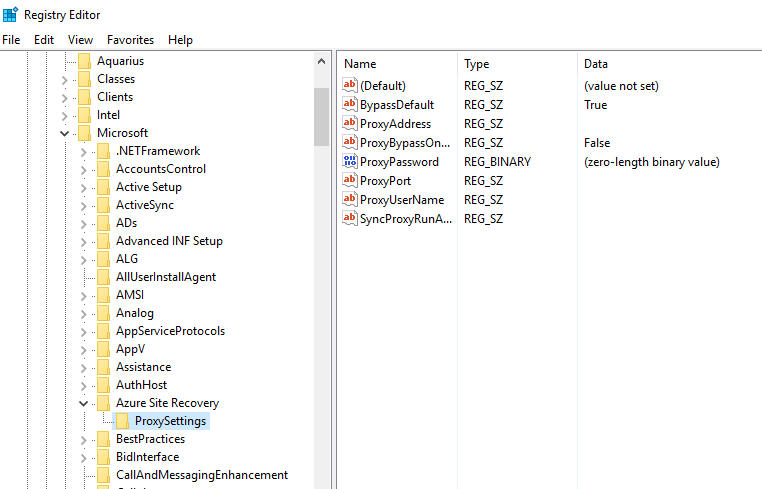Expand the Active Setup key
This screenshot has width=762, height=489.
tap(84, 188)
